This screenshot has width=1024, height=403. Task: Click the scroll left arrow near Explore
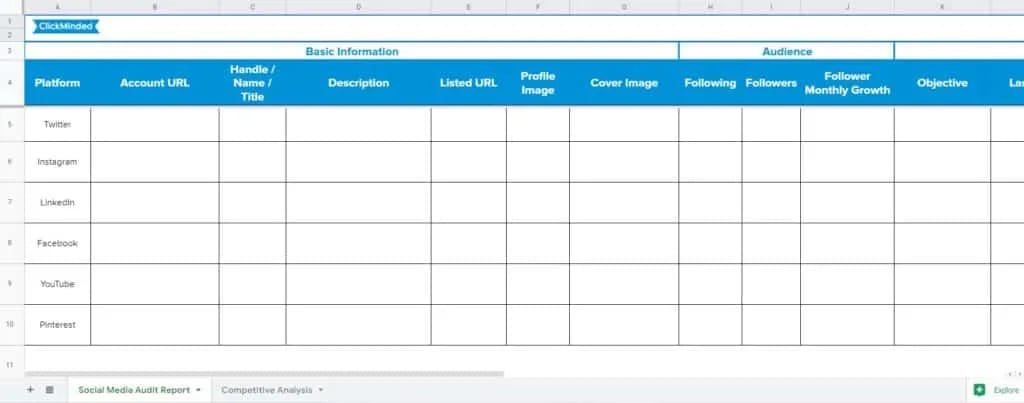1008,373
